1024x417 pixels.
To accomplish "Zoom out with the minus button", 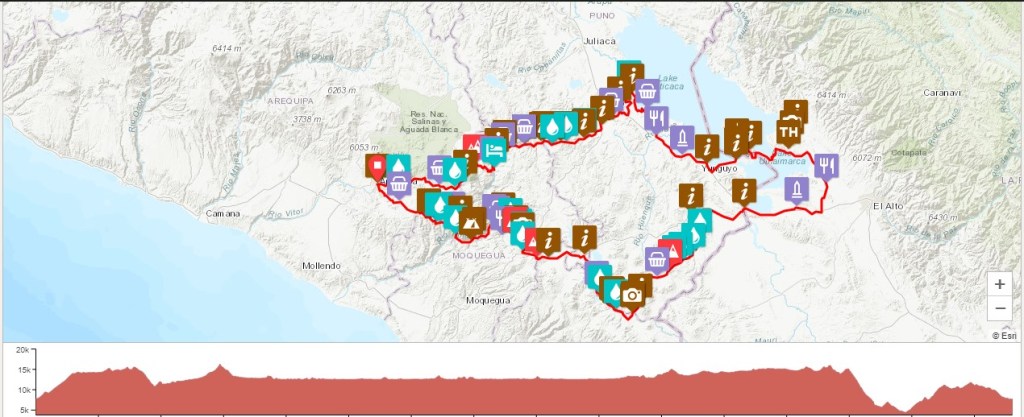I will tap(1000, 308).
